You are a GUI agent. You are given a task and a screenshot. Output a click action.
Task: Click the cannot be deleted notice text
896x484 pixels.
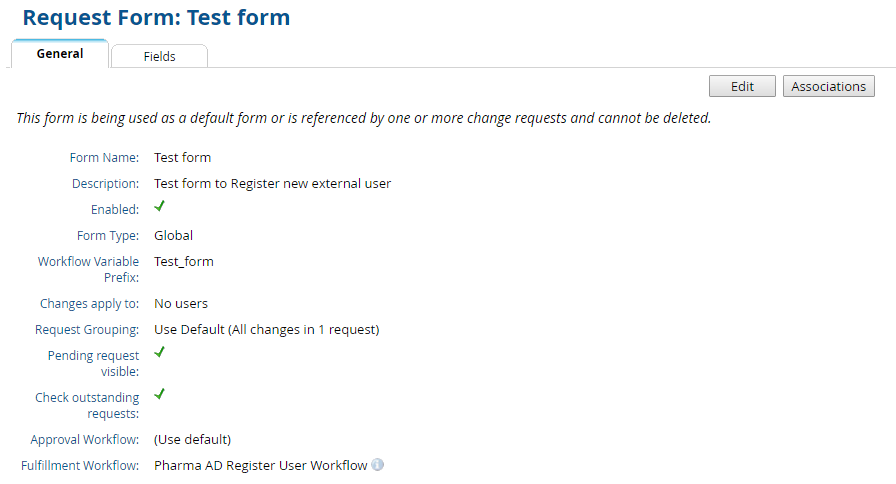[x=363, y=118]
